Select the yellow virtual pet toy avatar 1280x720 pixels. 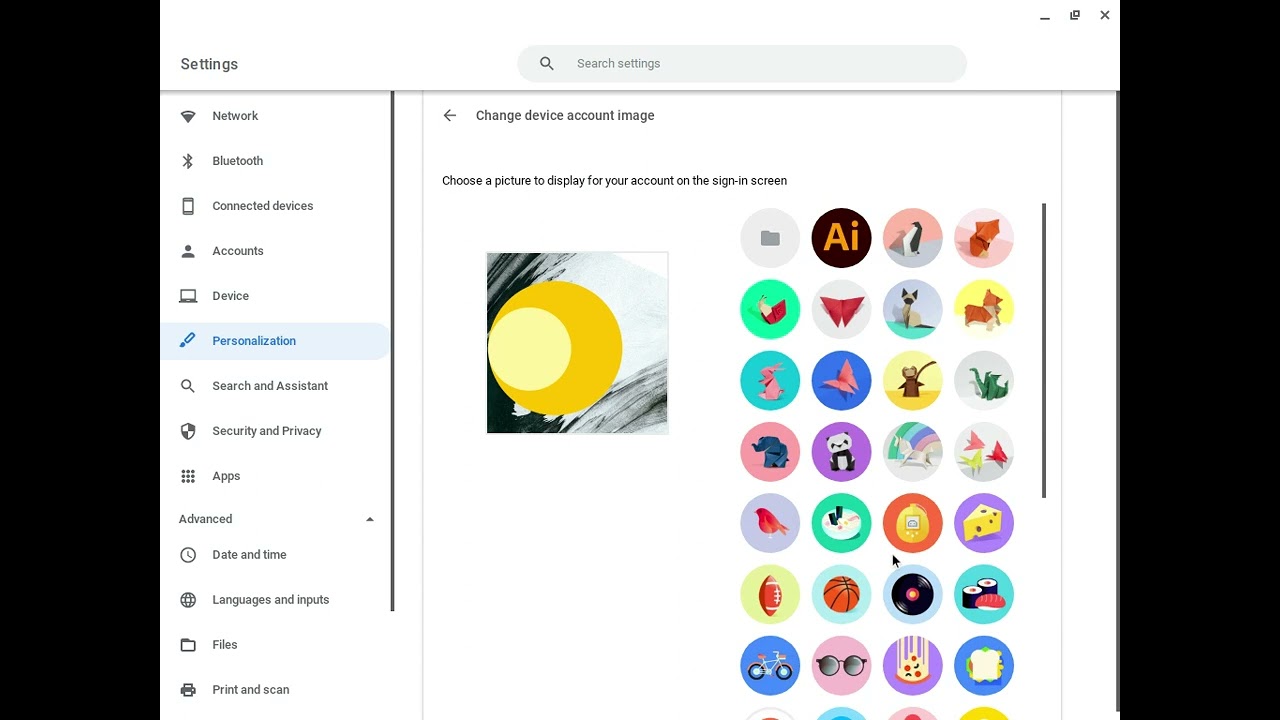pyautogui.click(x=912, y=523)
